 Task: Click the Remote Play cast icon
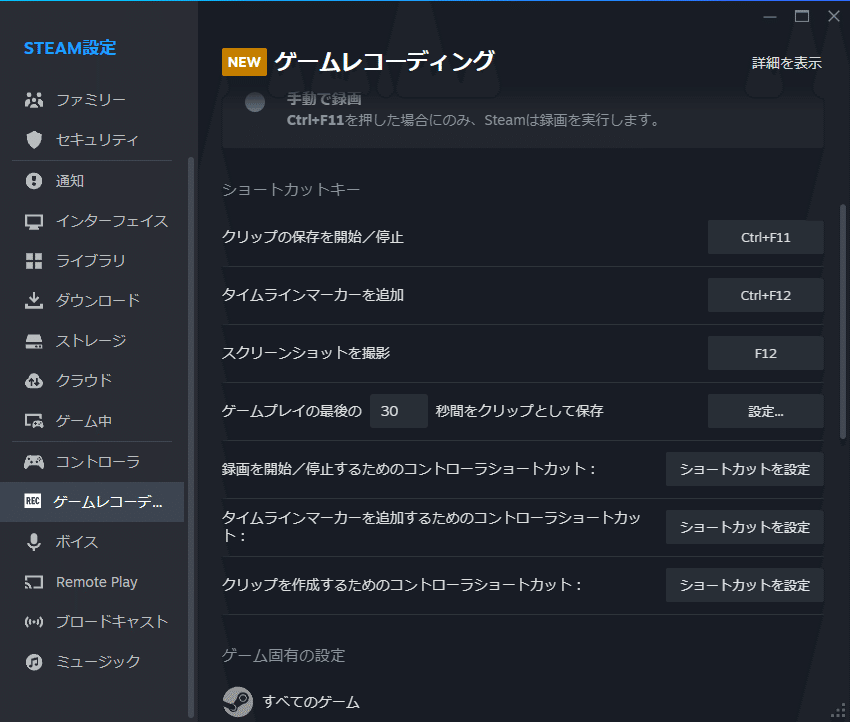pyautogui.click(x=34, y=582)
